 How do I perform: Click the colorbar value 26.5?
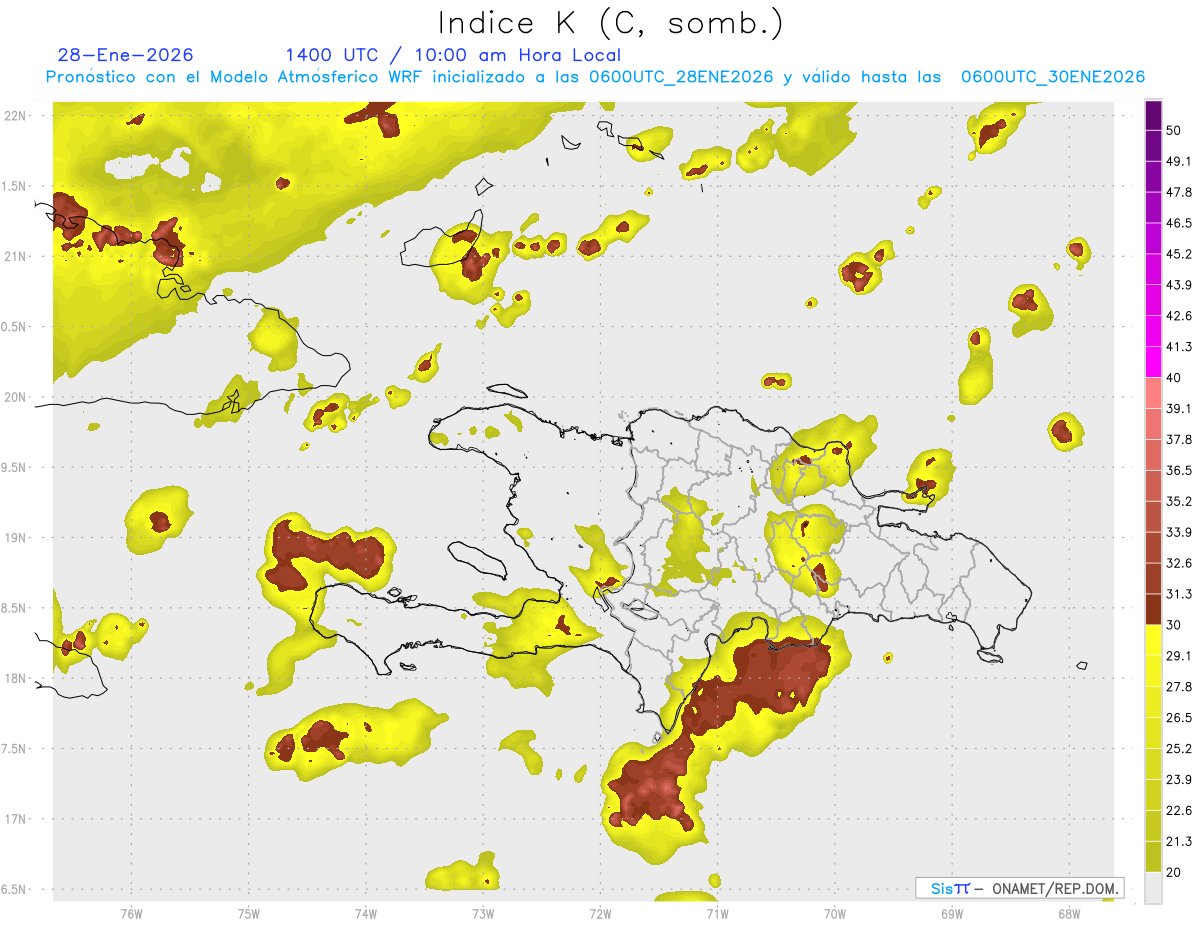[1179, 718]
